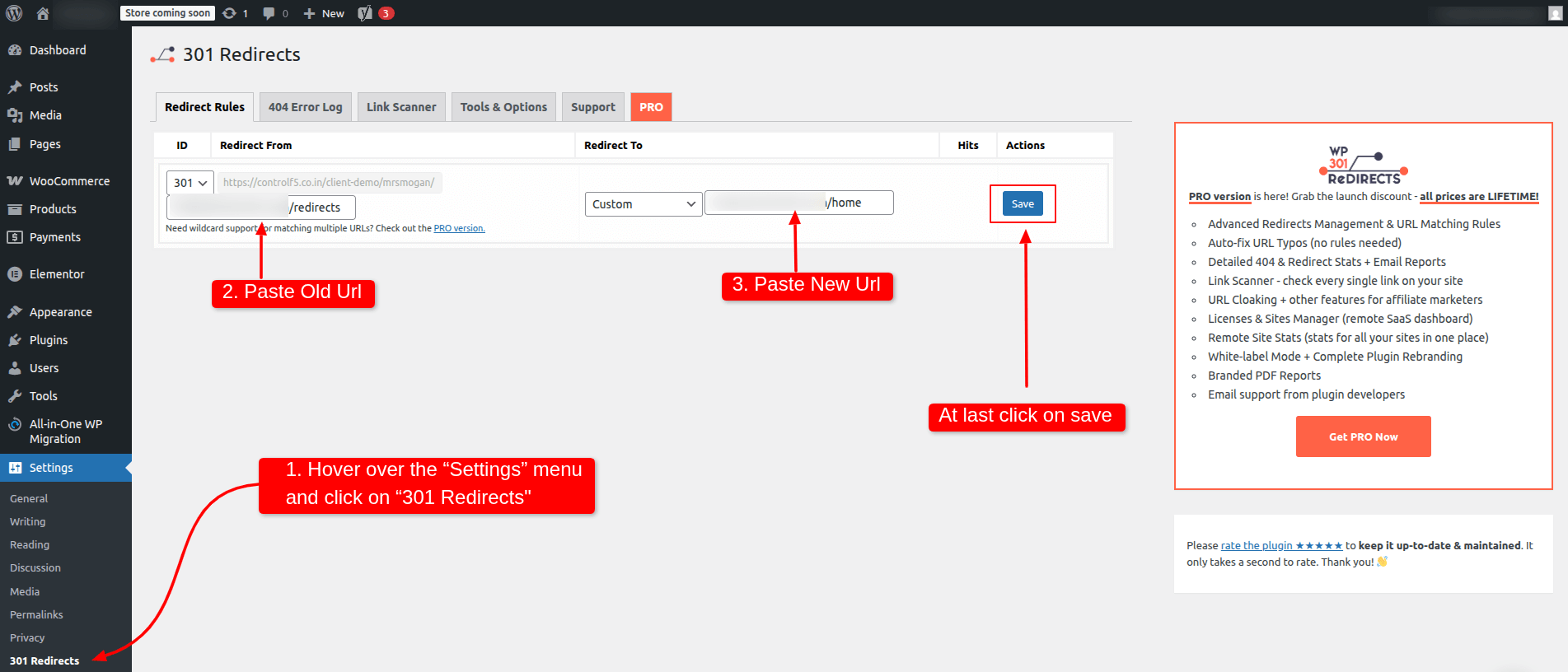Click the PRO version link in promo box
Screen dimensions: 1568x672
1219,197
